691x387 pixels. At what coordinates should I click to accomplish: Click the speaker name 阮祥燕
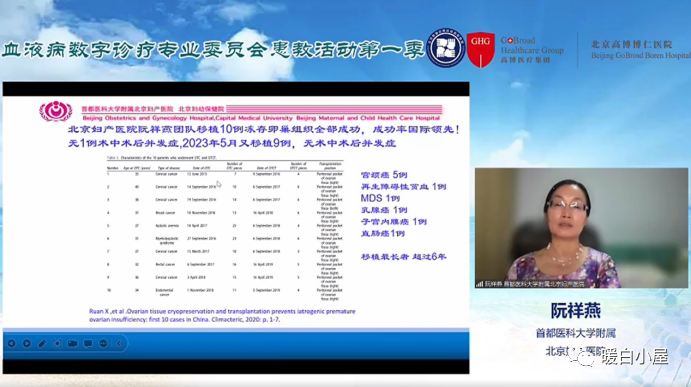[576, 311]
